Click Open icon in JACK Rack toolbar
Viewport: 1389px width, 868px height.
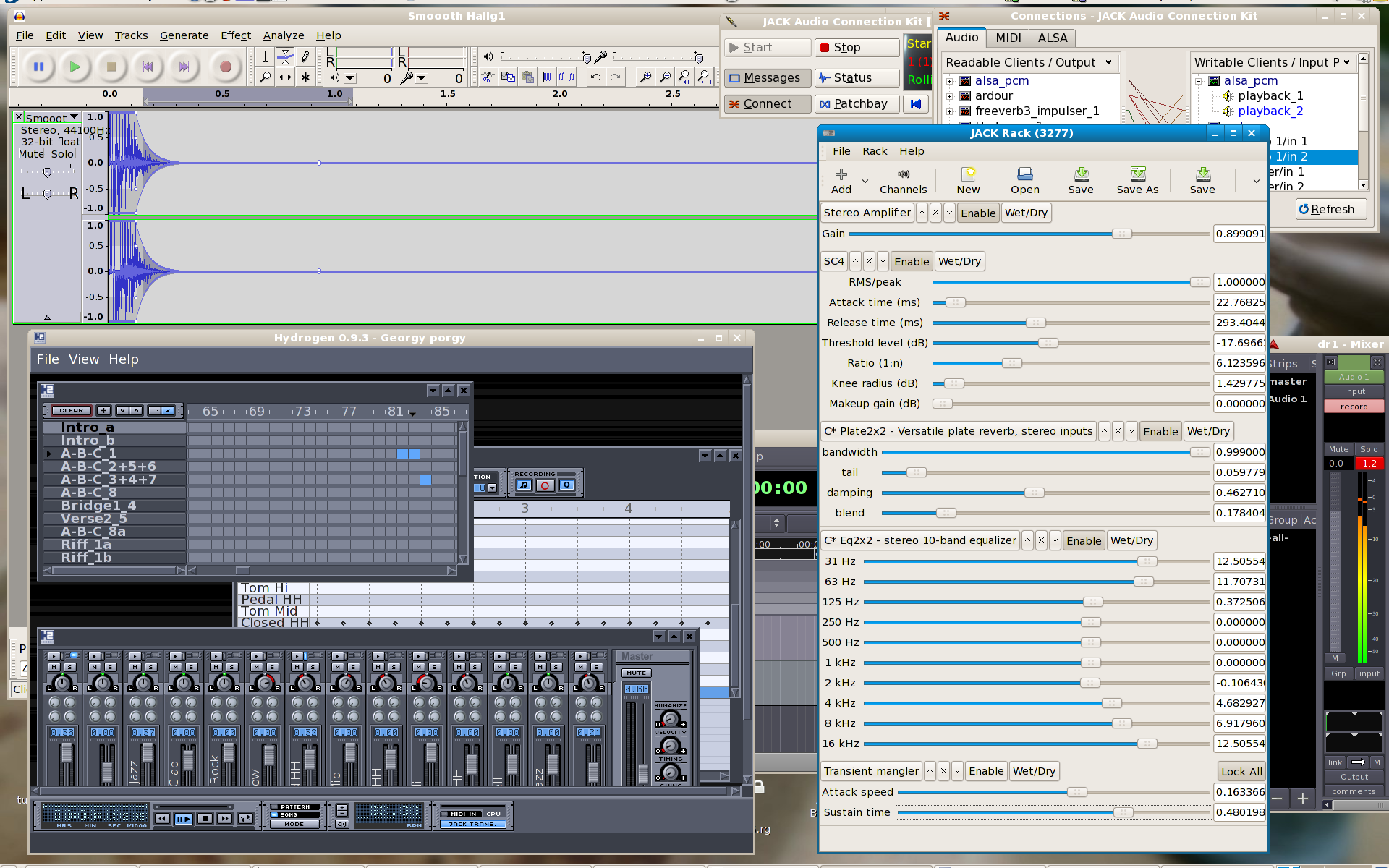pos(1024,181)
